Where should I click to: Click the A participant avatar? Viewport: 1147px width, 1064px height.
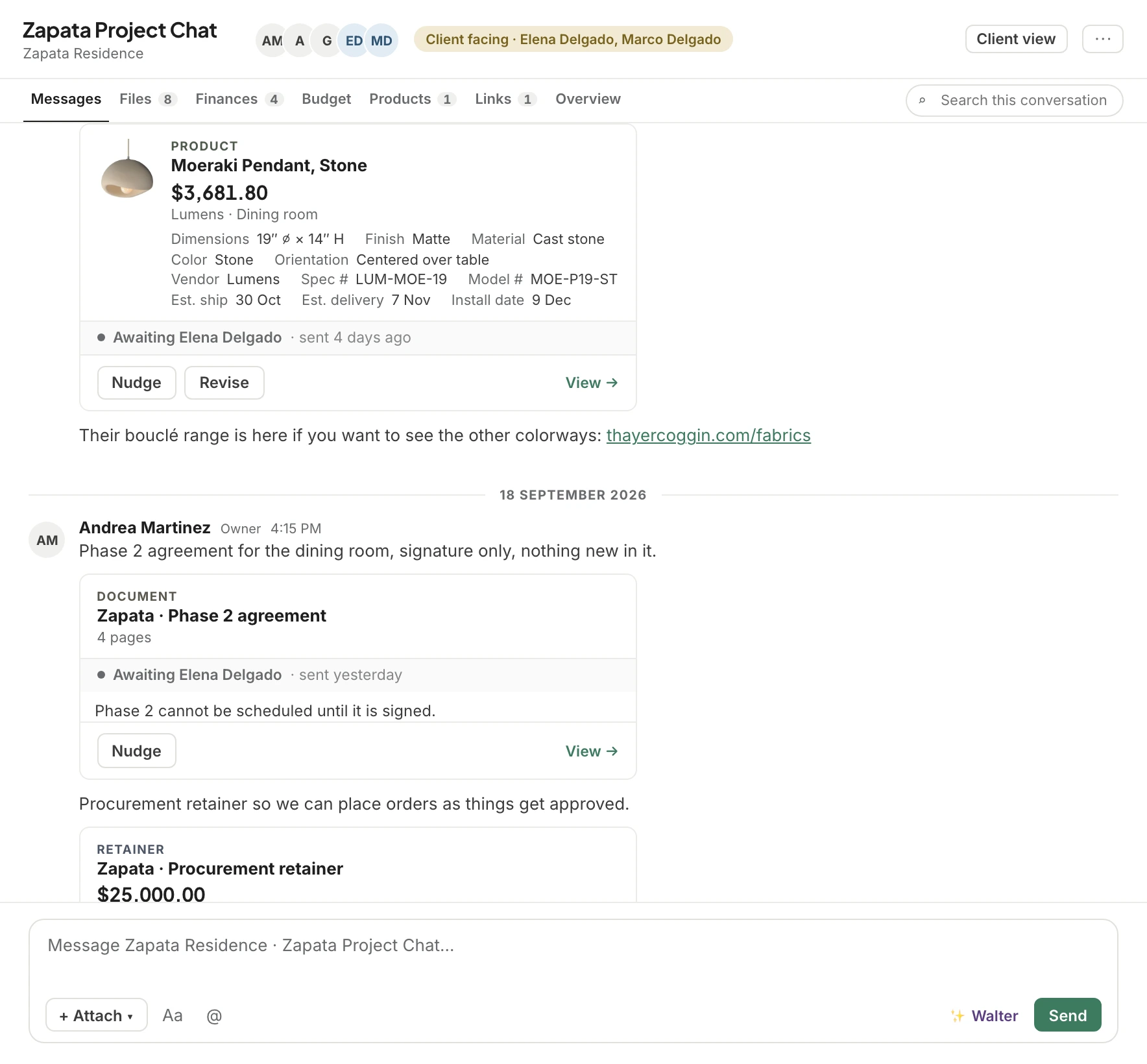tap(300, 41)
